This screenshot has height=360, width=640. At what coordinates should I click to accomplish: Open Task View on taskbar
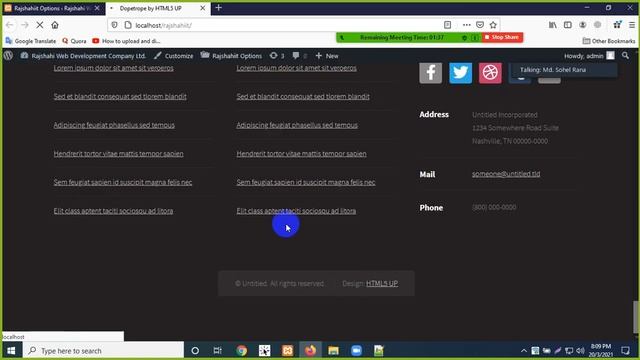coord(218,351)
